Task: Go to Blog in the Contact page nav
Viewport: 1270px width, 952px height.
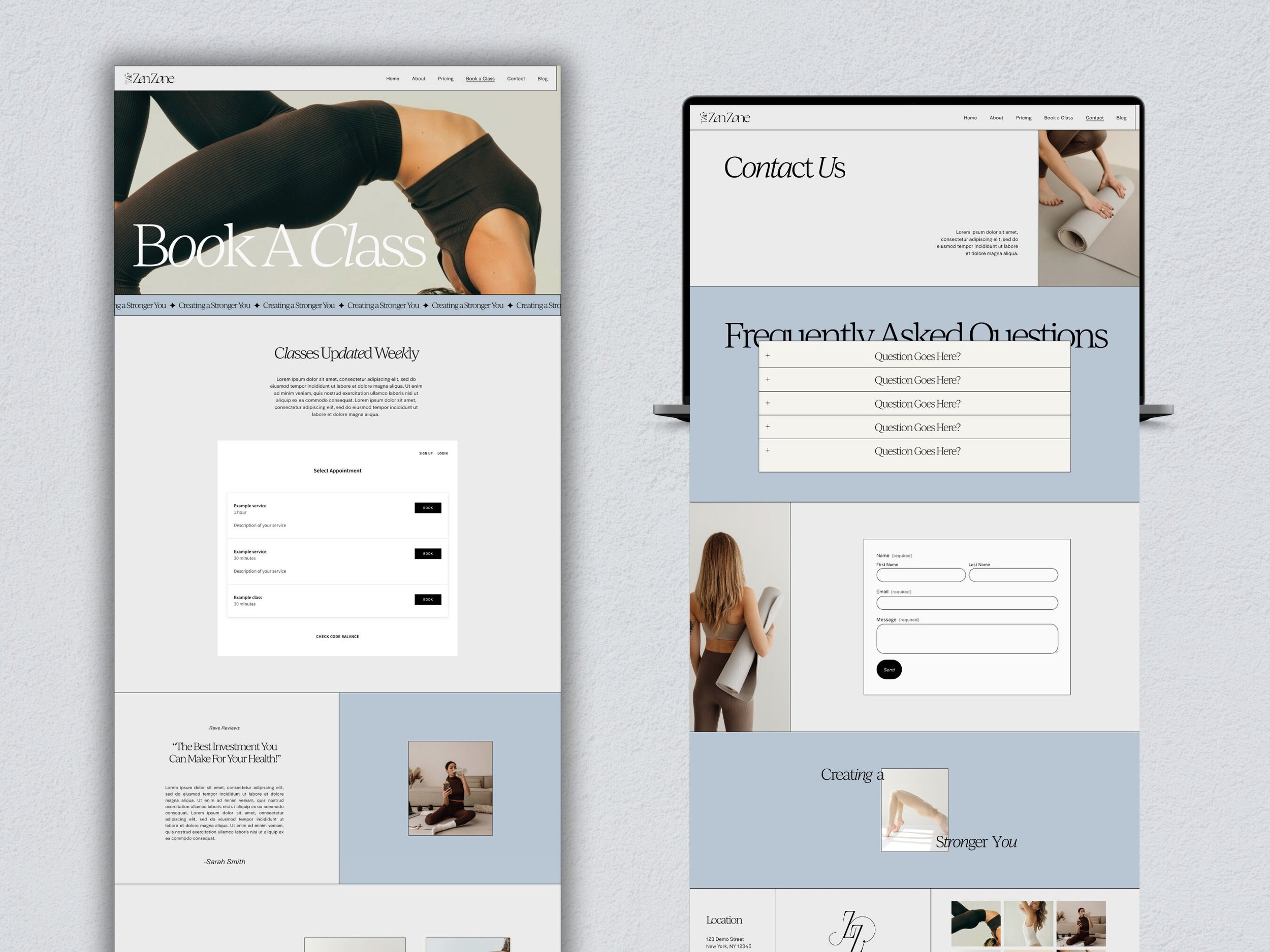Action: coord(1121,118)
